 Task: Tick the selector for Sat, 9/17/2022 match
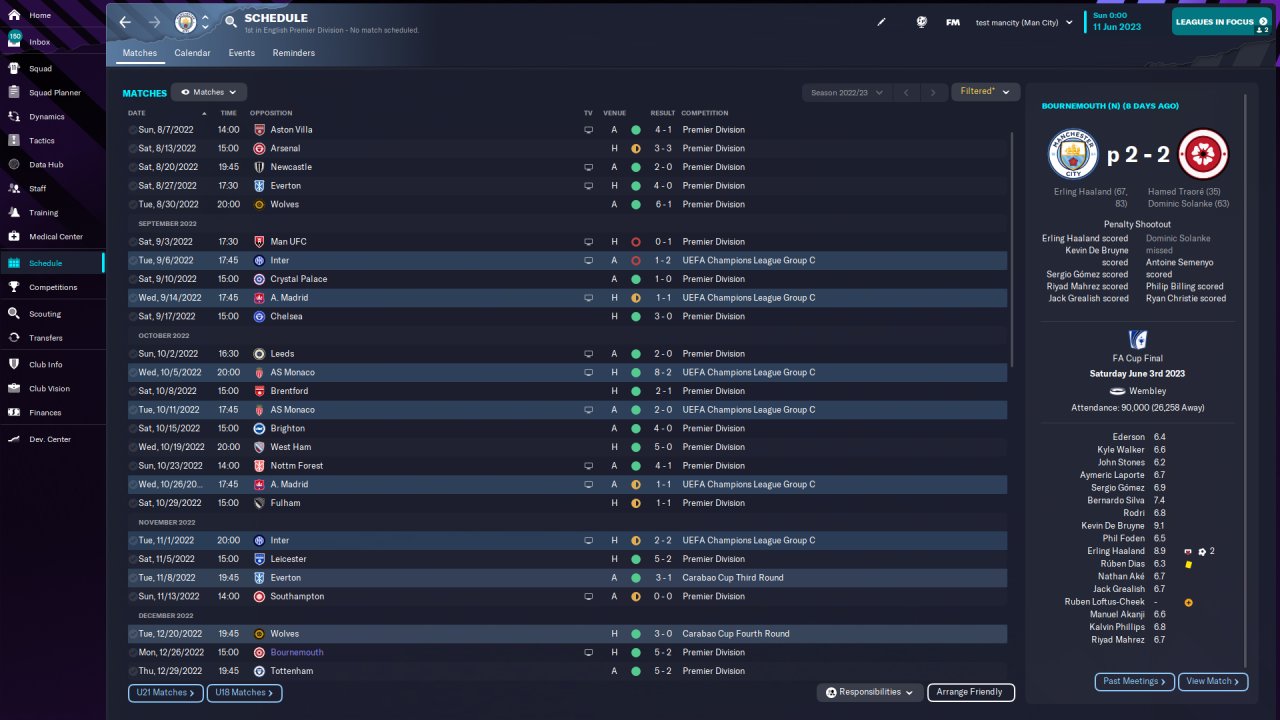click(132, 317)
